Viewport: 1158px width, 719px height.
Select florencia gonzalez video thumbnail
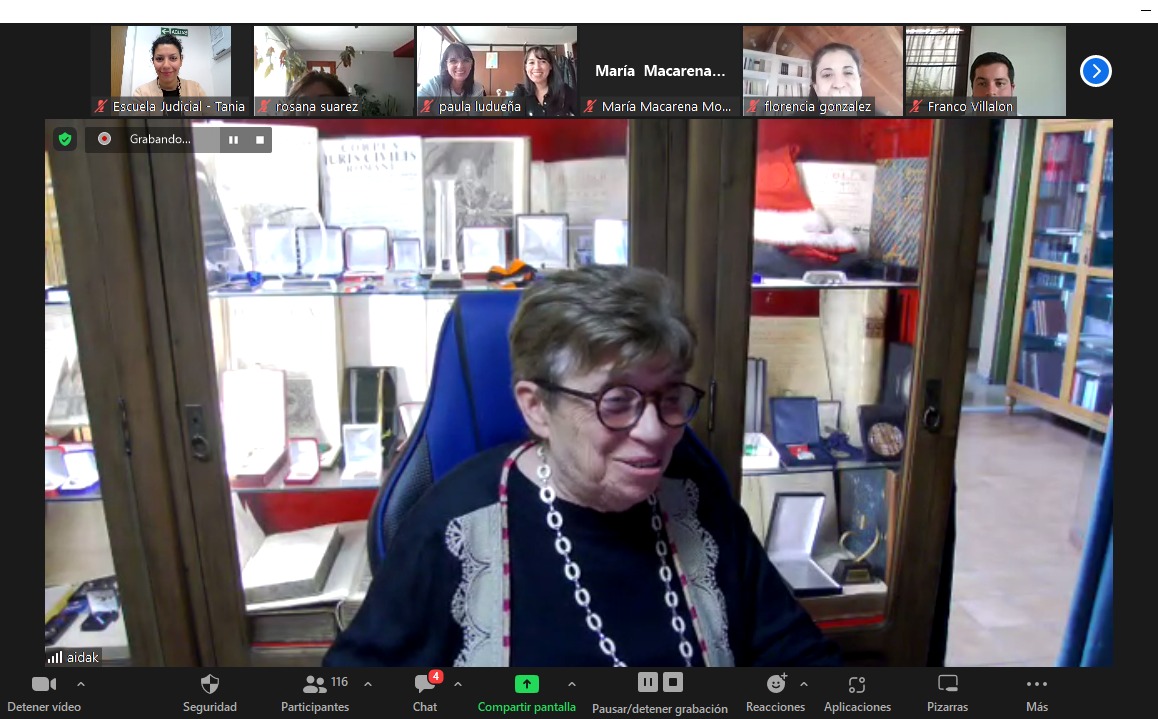[823, 71]
